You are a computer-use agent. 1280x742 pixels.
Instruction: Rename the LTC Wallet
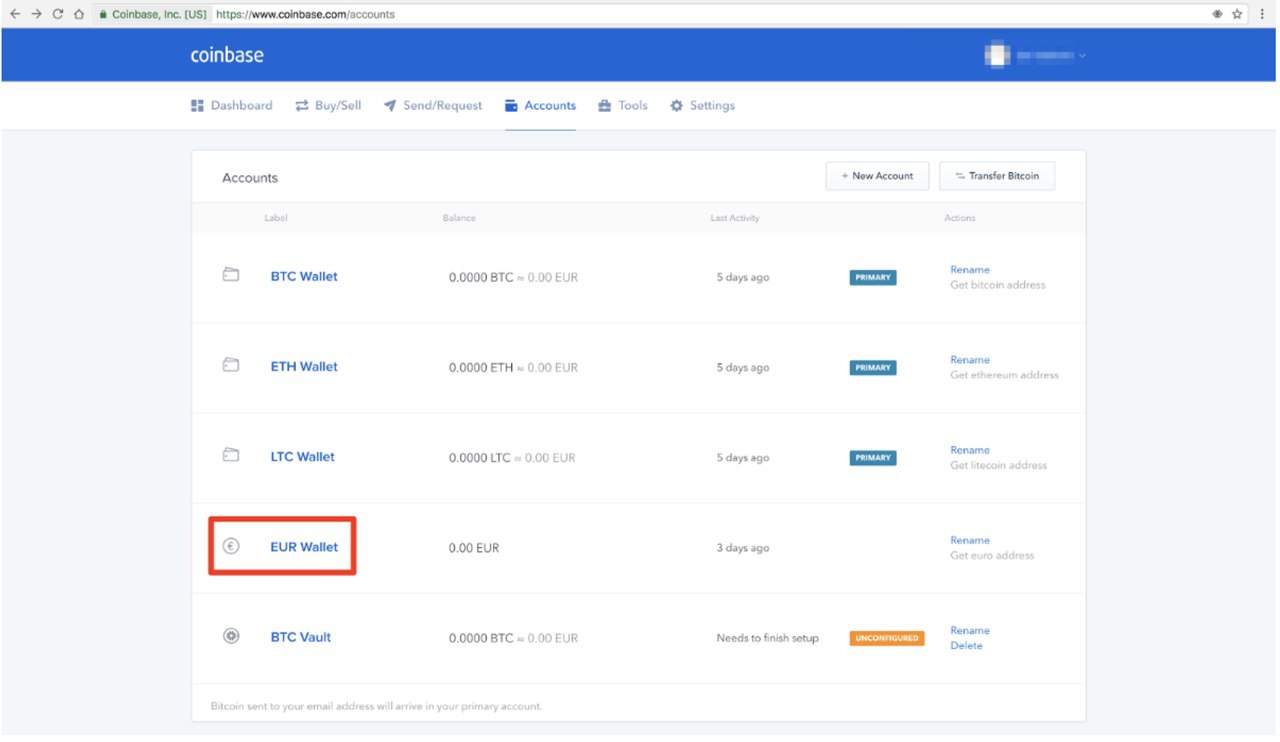[970, 450]
